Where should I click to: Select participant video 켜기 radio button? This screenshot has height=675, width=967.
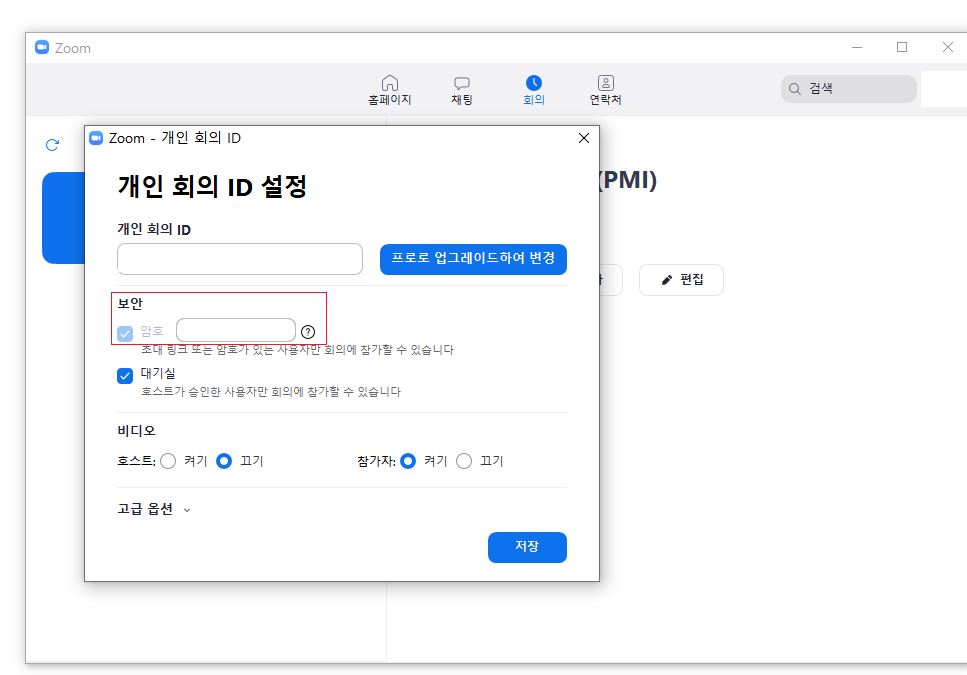point(408,461)
